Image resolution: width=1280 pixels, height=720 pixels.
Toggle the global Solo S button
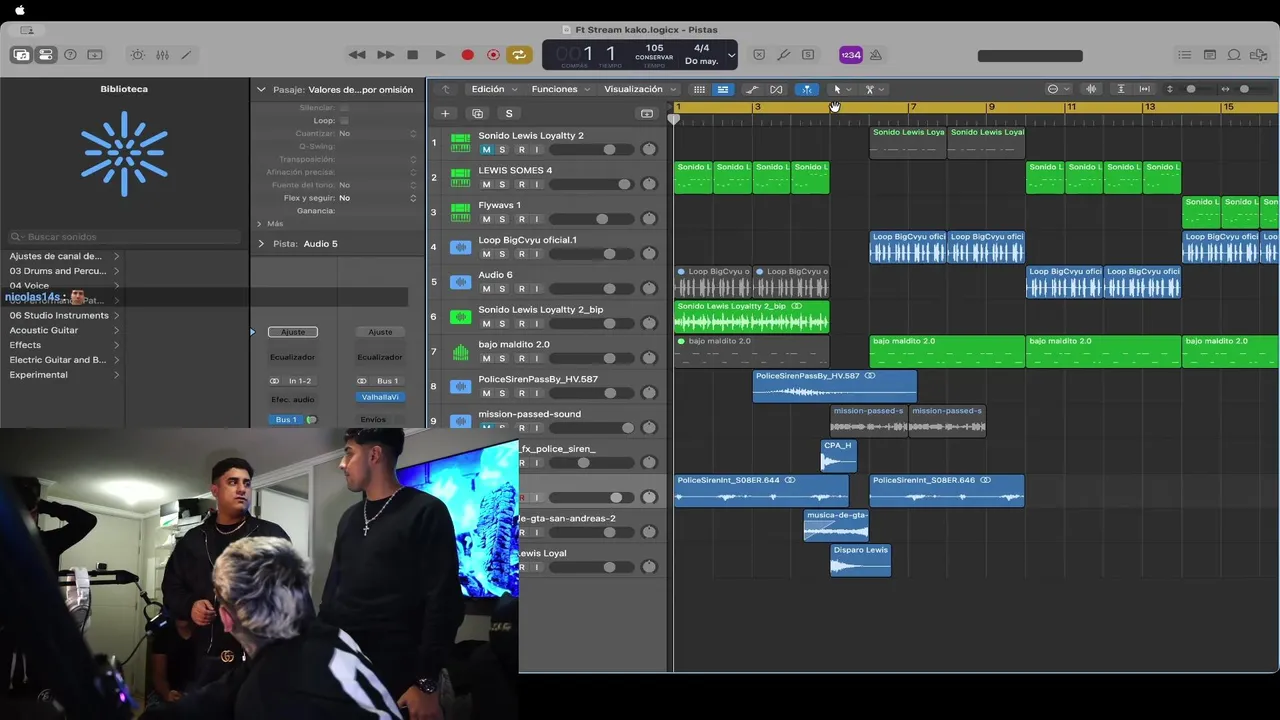[x=509, y=113]
